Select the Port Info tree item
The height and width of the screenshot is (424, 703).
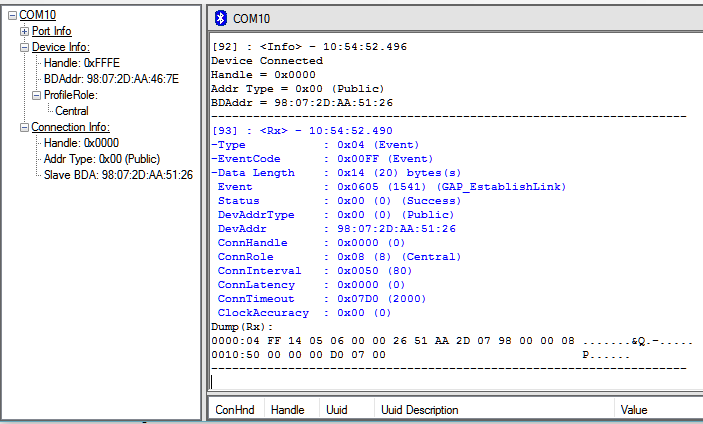pos(51,31)
